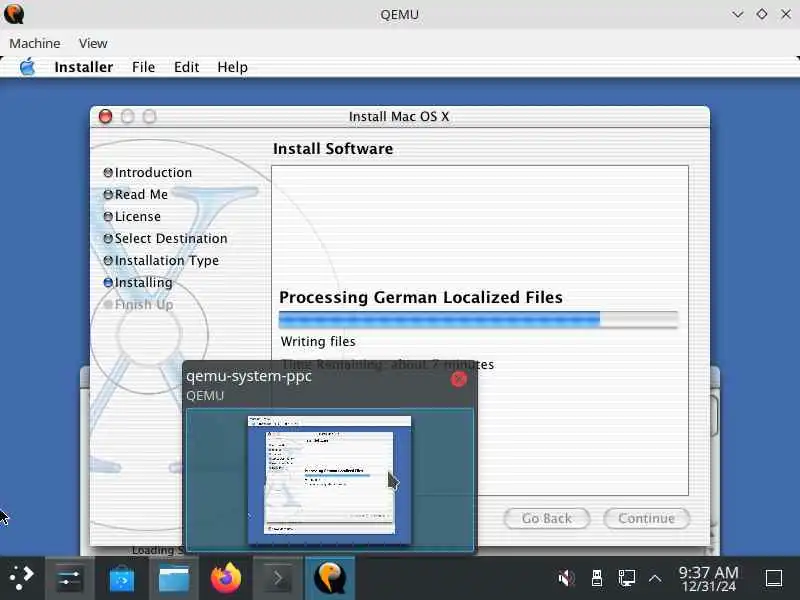Open the Dolphin file manager icon
This screenshot has height=600, width=800.
point(173,578)
